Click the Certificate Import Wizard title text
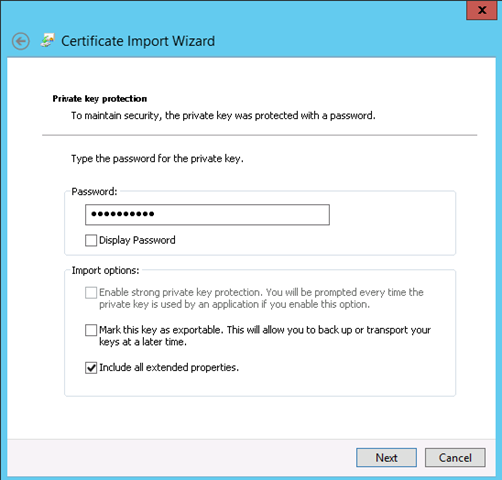This screenshot has width=502, height=480. (x=138, y=41)
